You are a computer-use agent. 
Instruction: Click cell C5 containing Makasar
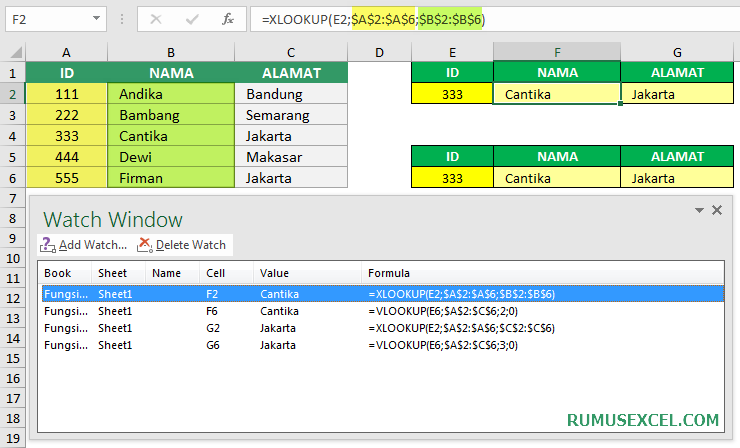pos(291,157)
